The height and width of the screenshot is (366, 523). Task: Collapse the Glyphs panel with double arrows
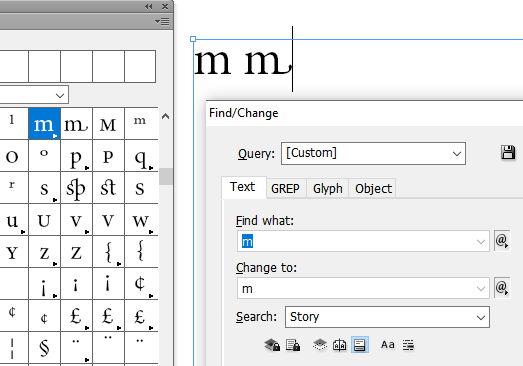coord(149,6)
